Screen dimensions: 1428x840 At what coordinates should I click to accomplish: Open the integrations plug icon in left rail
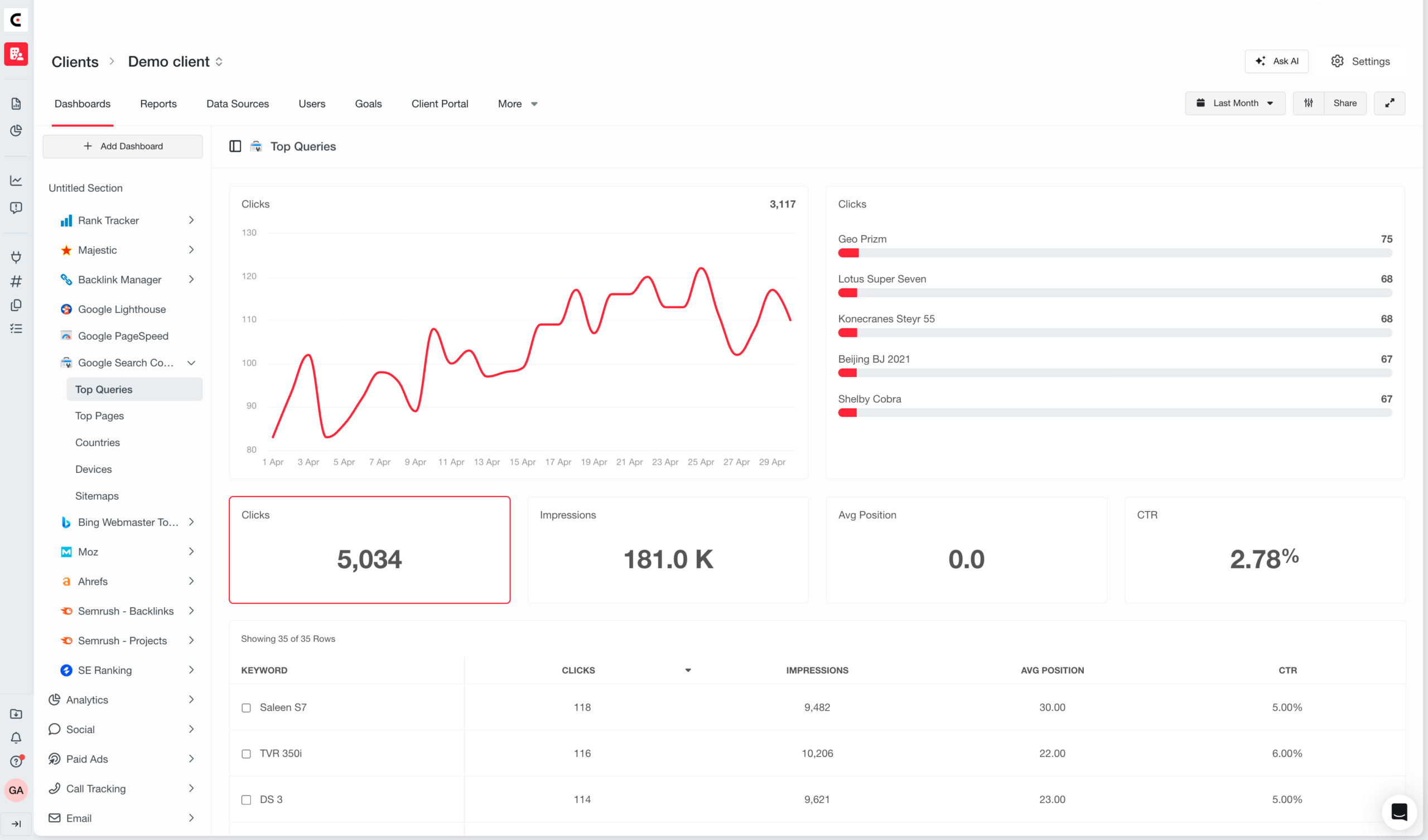tap(16, 257)
